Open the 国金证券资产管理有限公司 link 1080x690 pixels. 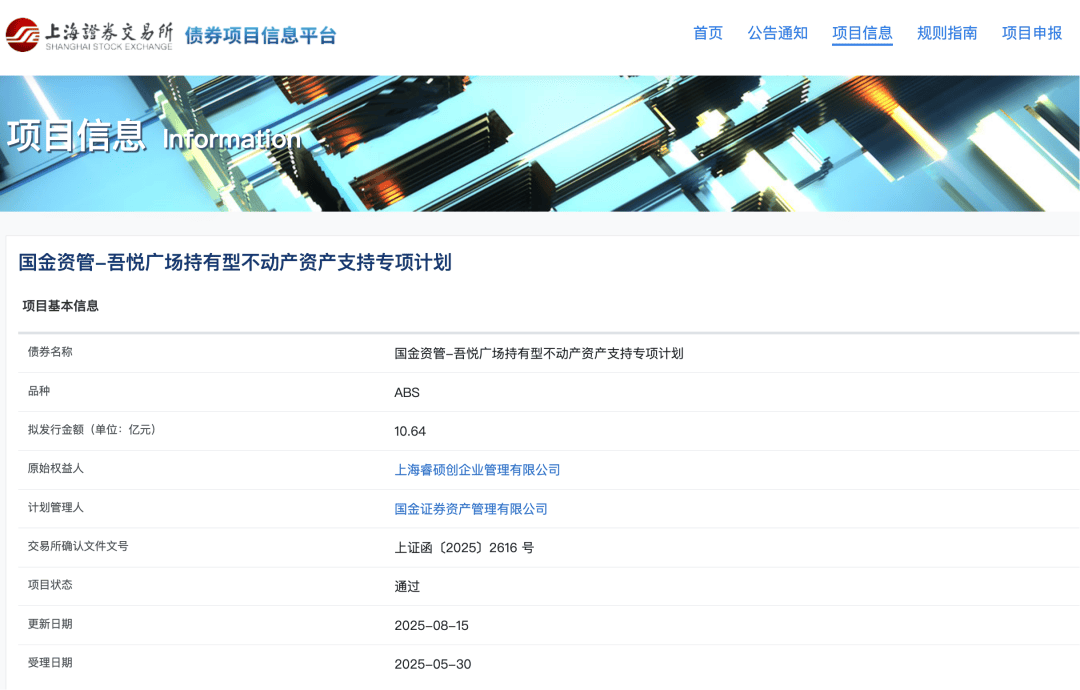pos(471,509)
